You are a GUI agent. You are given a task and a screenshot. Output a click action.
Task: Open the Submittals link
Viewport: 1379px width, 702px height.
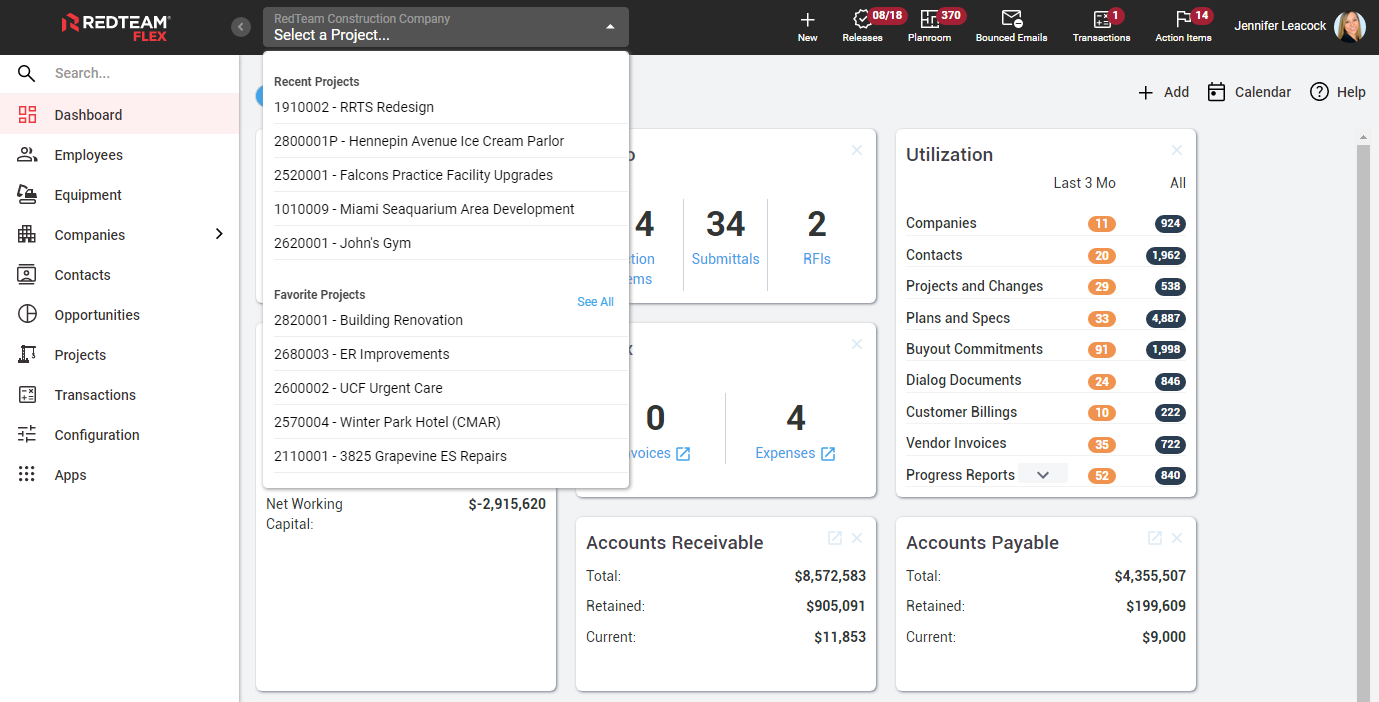pyautogui.click(x=725, y=259)
